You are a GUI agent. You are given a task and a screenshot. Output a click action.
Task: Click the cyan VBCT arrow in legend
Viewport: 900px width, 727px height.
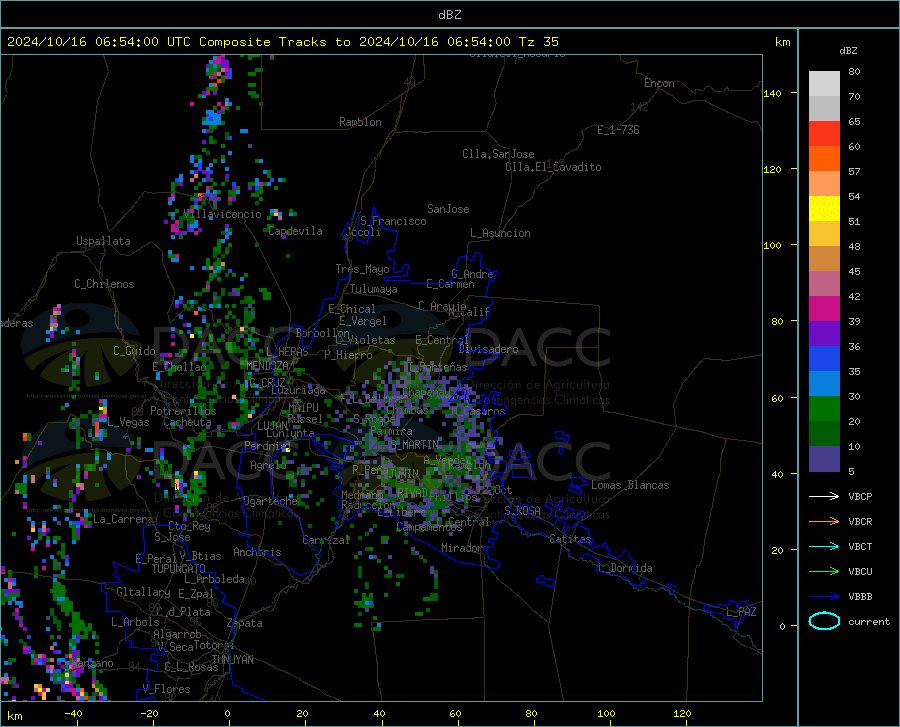click(824, 546)
